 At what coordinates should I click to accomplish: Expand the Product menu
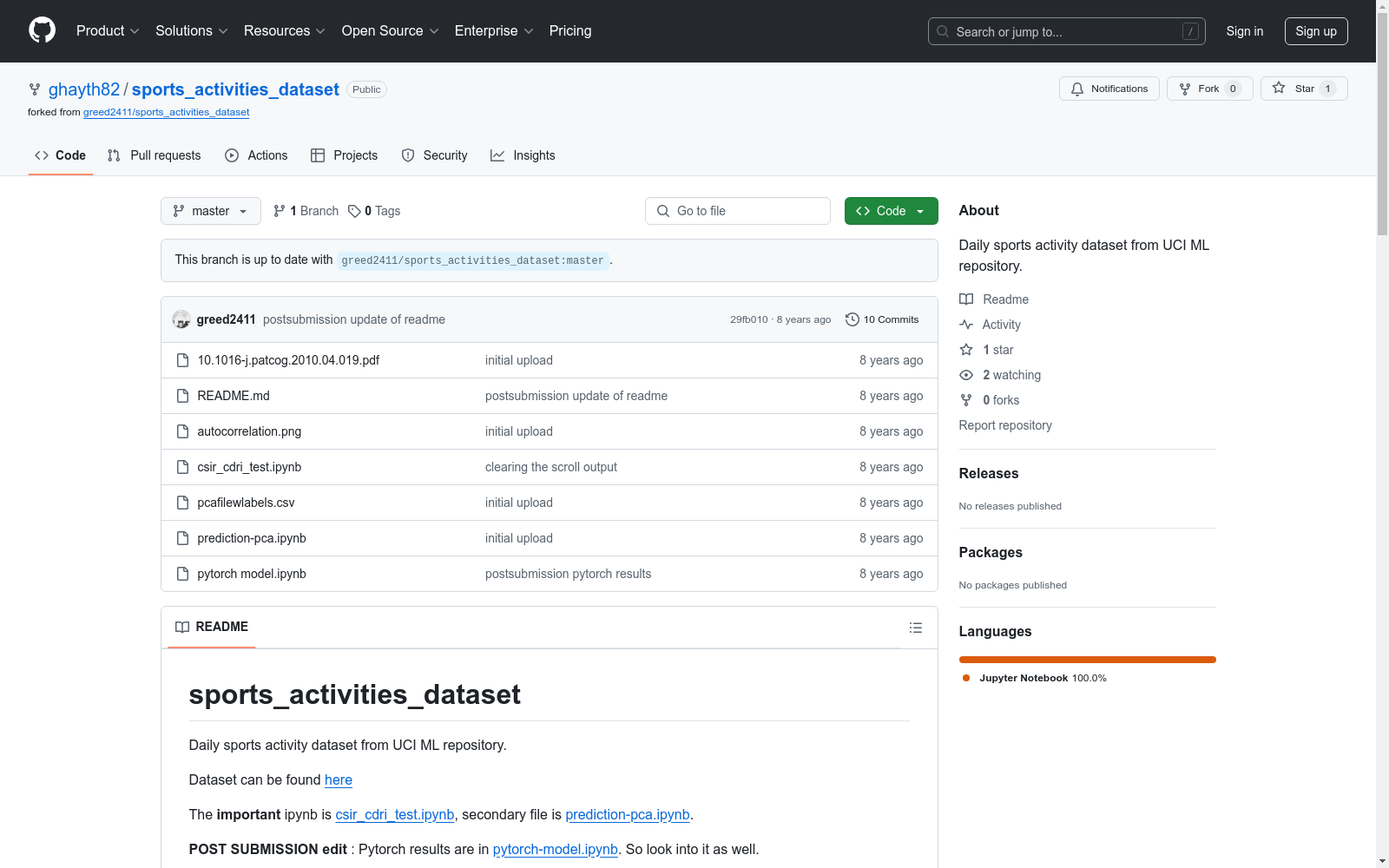point(108,31)
